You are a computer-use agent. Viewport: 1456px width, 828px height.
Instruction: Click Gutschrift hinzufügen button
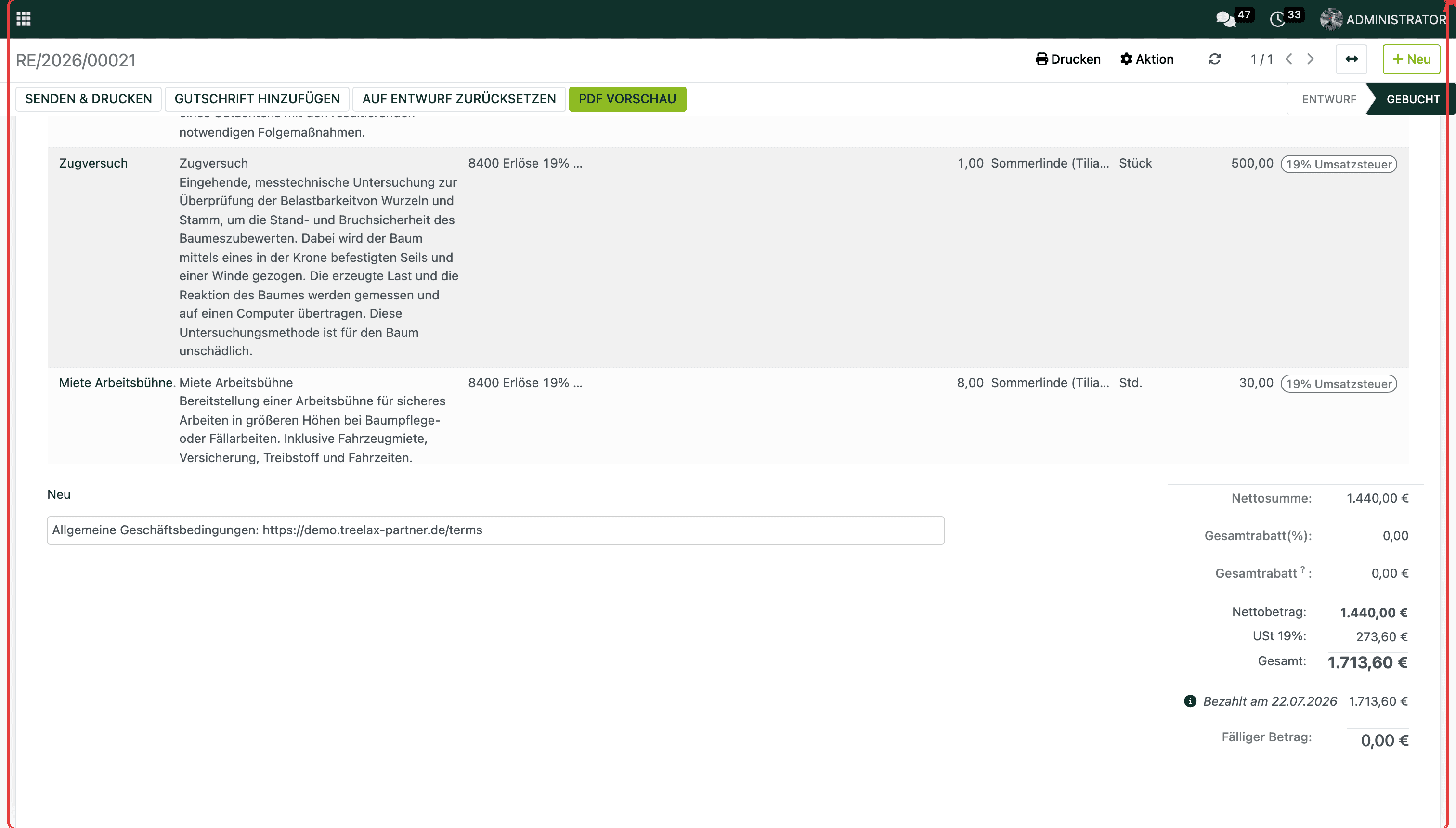257,99
